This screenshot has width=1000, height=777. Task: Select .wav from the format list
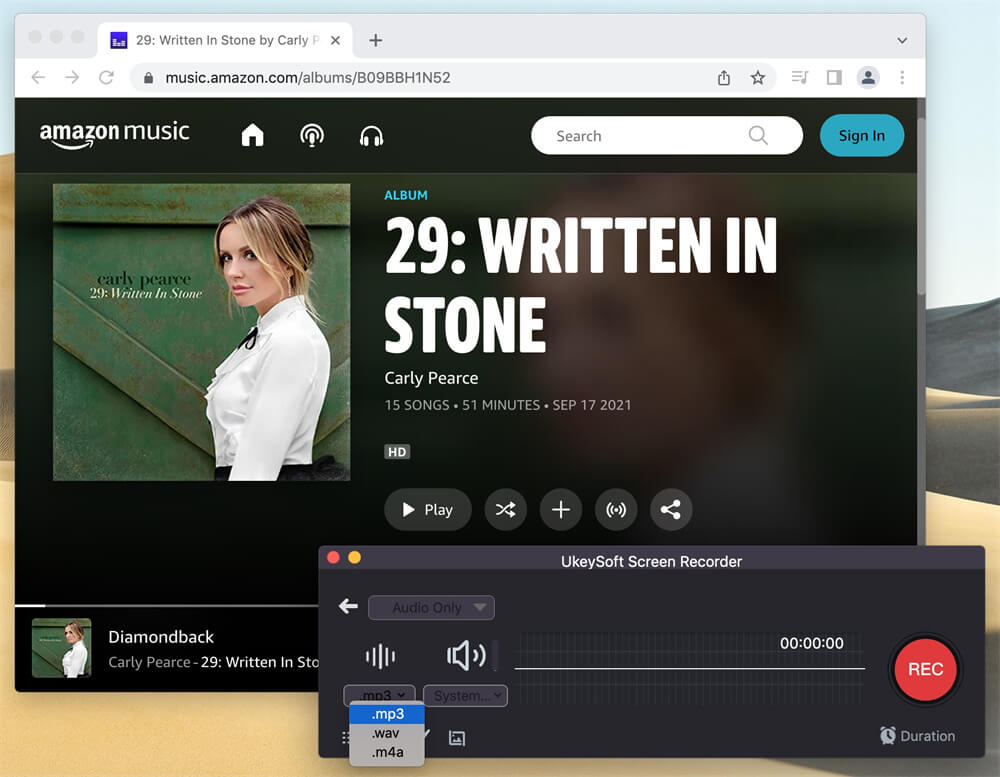click(x=387, y=733)
